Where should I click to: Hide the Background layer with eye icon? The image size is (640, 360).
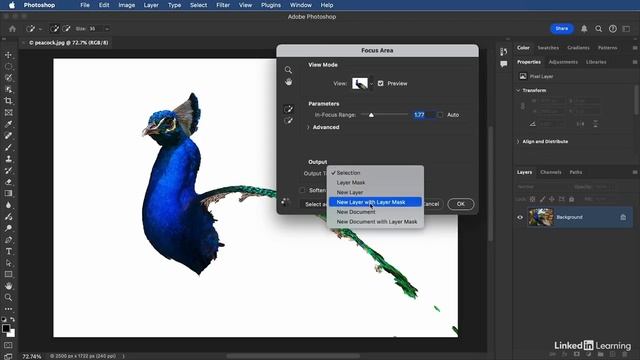pos(520,217)
